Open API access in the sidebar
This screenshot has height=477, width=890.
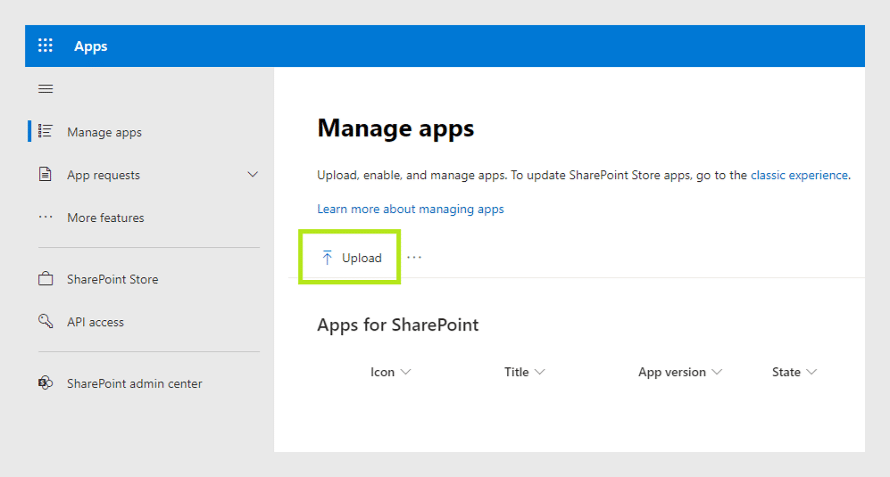[95, 322]
